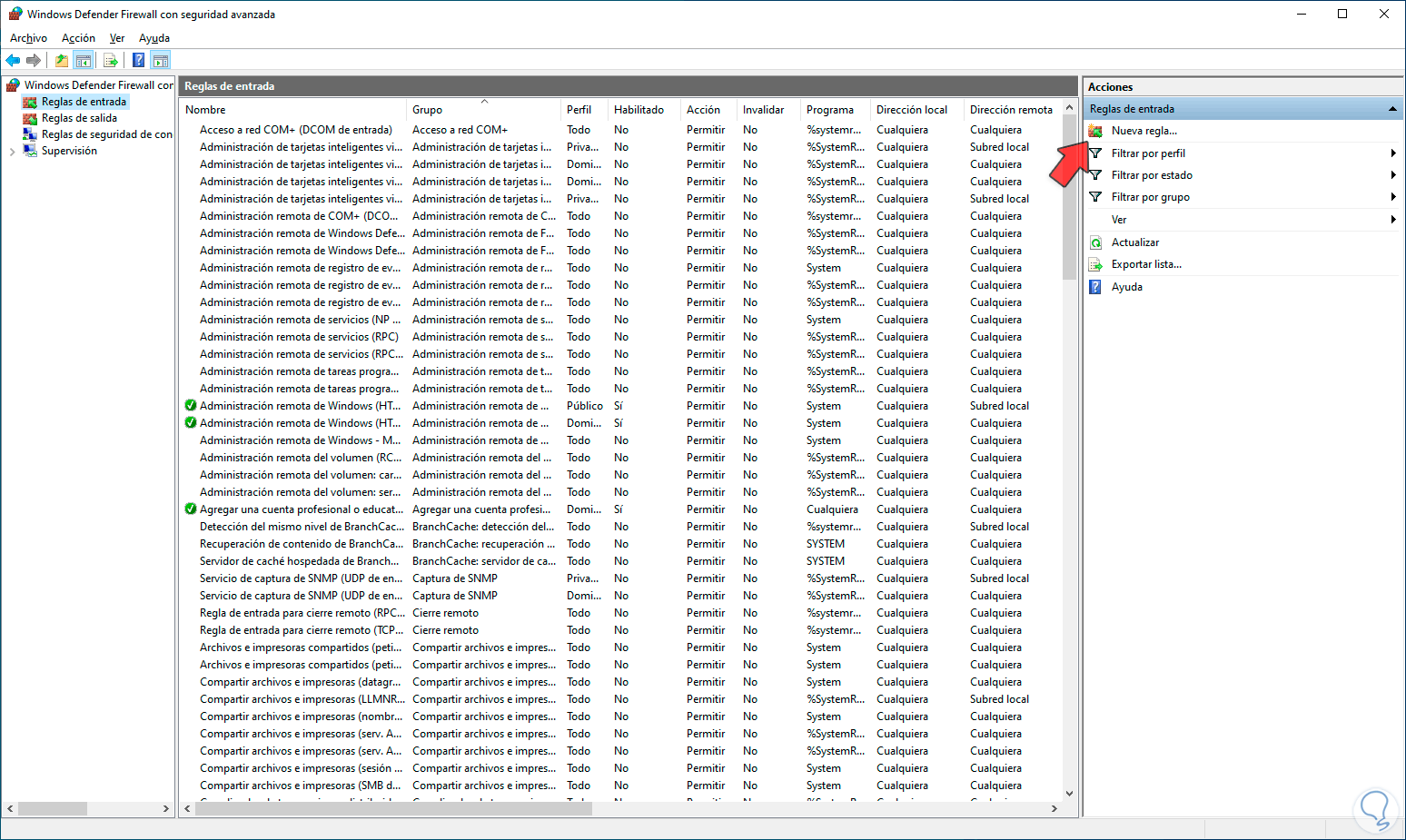Viewport: 1406px width, 840px height.
Task: Click Exportar lista... action
Action: [x=1146, y=264]
